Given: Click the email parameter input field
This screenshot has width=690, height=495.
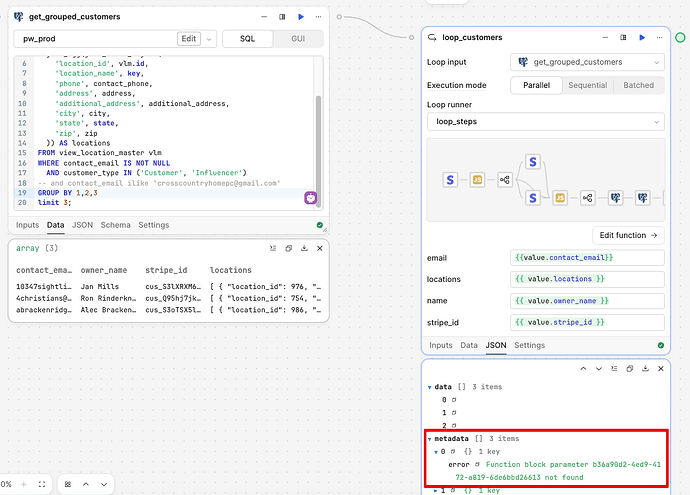Looking at the screenshot, I should (587, 258).
